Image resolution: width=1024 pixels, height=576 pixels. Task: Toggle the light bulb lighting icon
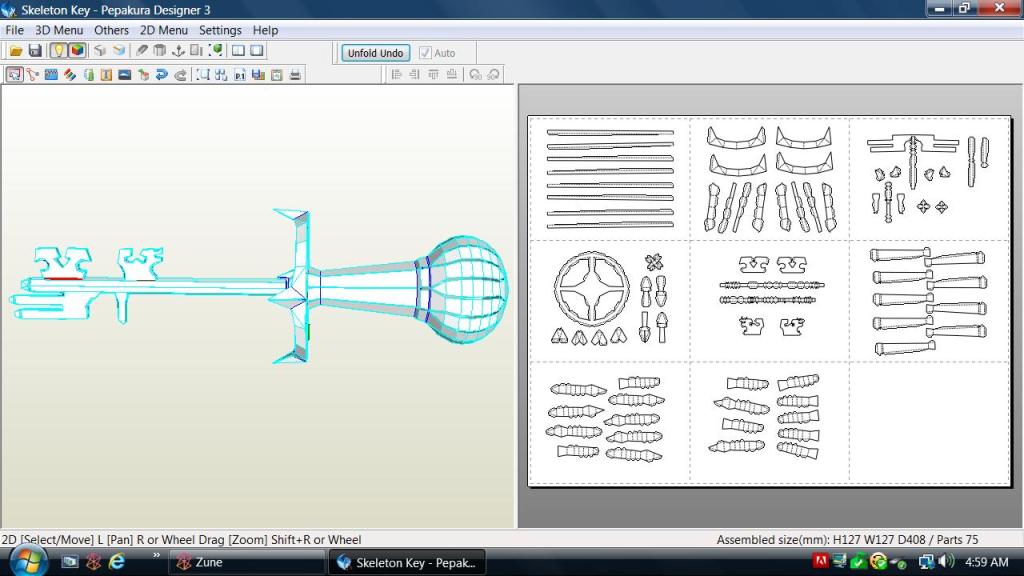(x=58, y=50)
